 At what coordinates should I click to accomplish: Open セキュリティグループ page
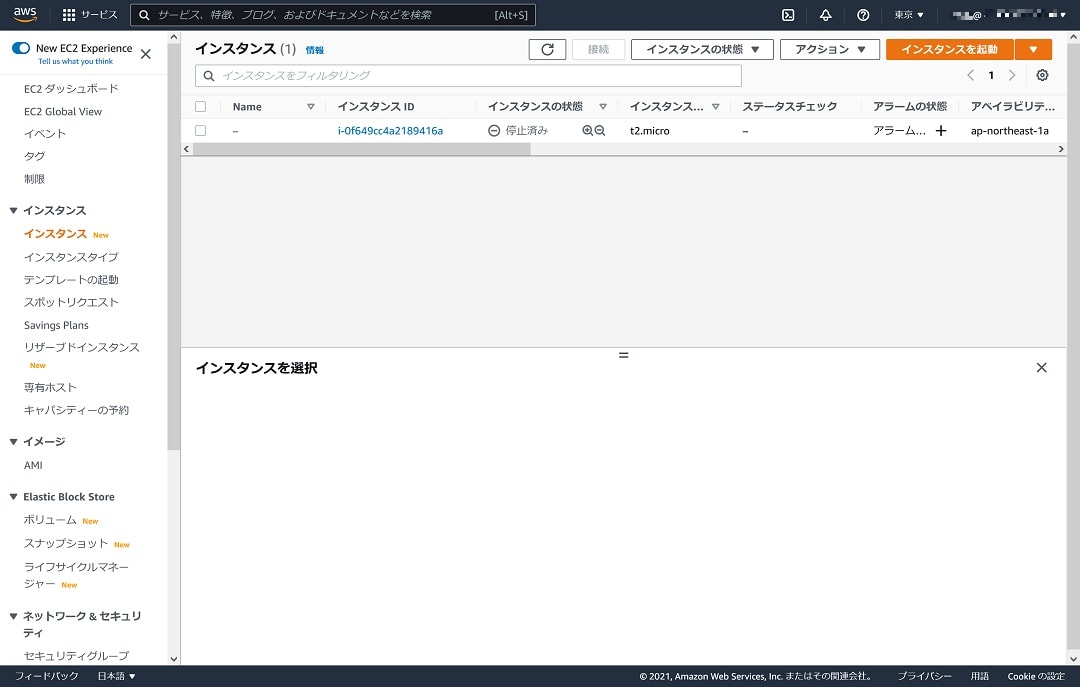[x=76, y=655]
